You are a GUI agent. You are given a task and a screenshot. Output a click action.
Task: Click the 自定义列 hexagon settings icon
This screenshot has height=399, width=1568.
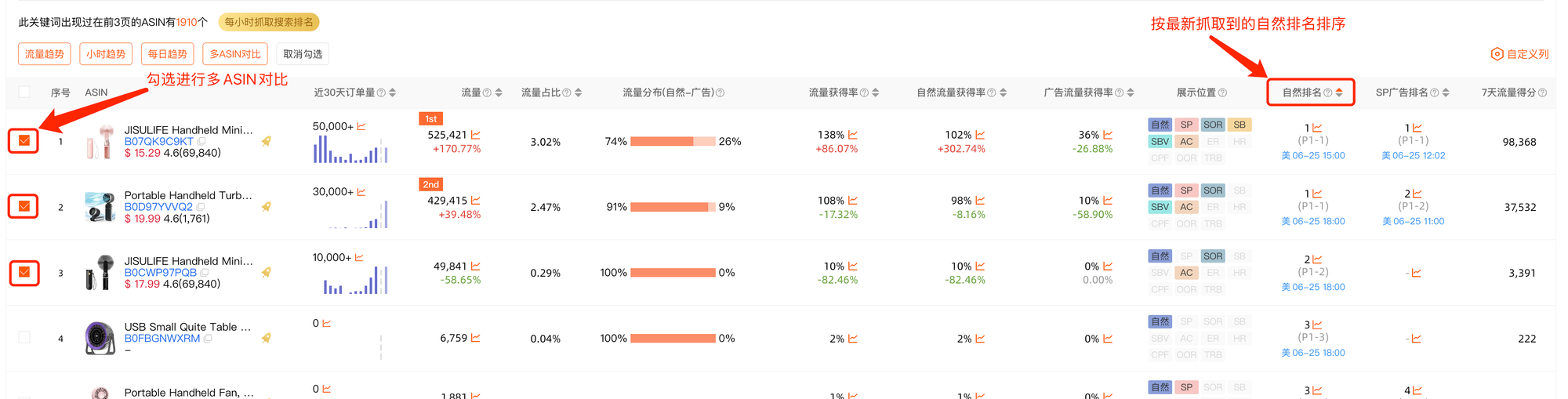[x=1497, y=54]
